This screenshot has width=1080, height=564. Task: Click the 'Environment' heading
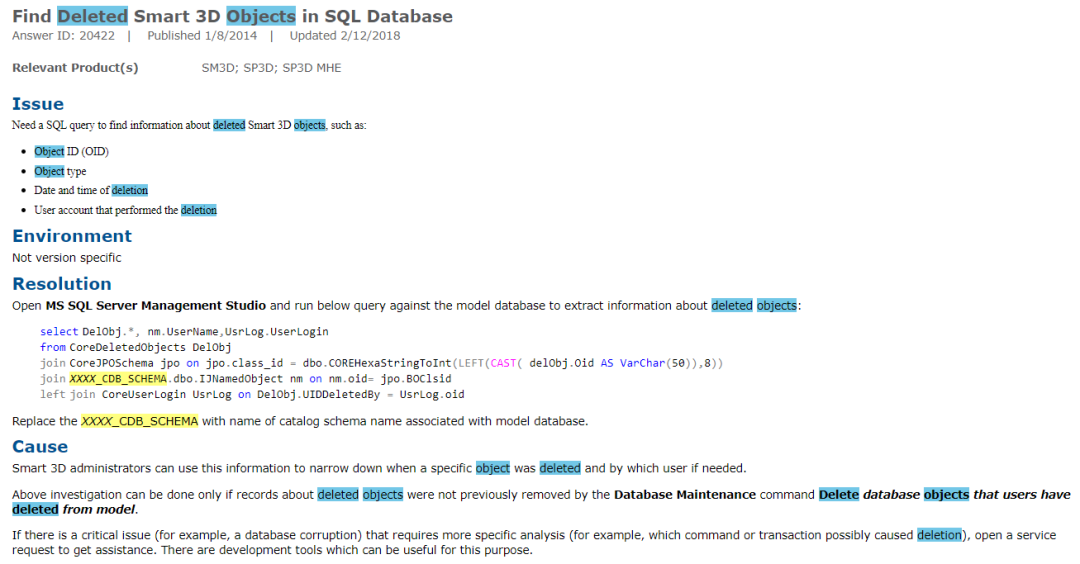point(72,236)
